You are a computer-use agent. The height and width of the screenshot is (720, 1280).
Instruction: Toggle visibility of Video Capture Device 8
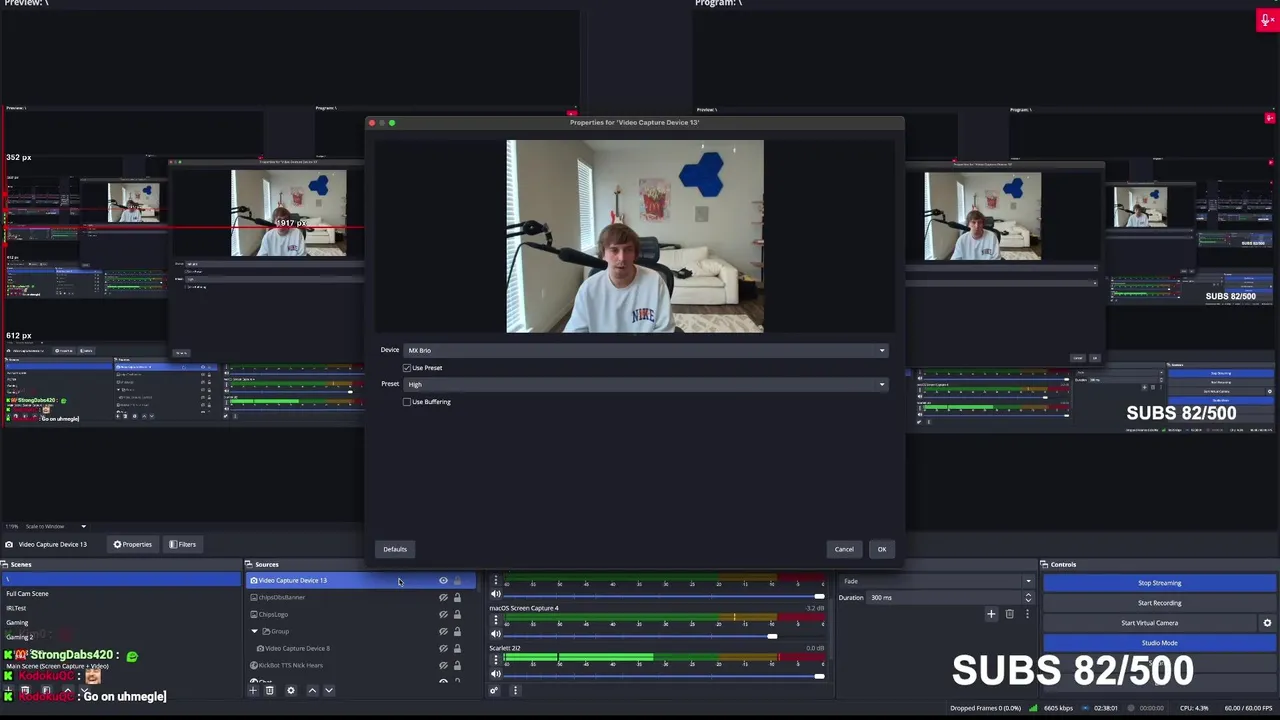click(x=443, y=649)
